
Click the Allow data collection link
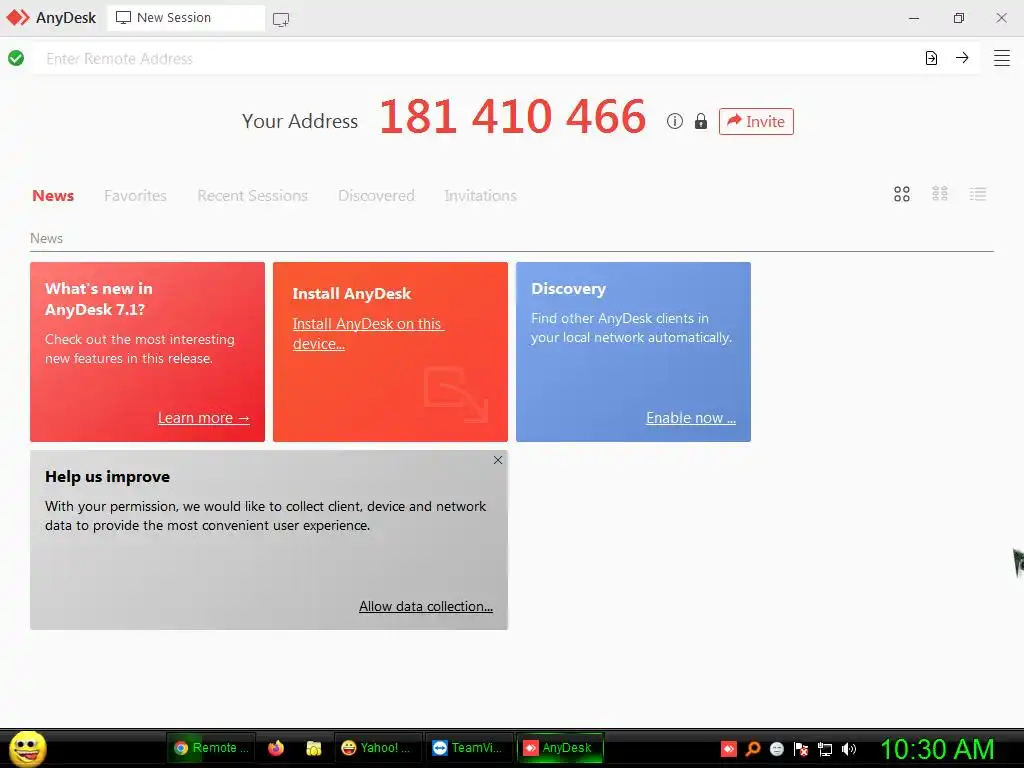coord(426,606)
